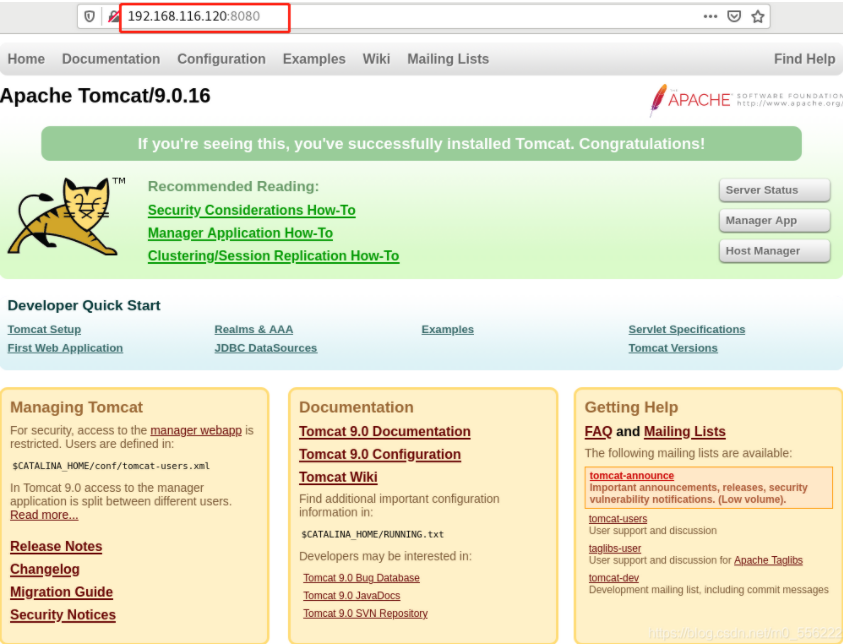Image resolution: width=843 pixels, height=644 pixels.
Task: Open the tomcat-announce mailing list link
Action: pos(632,475)
